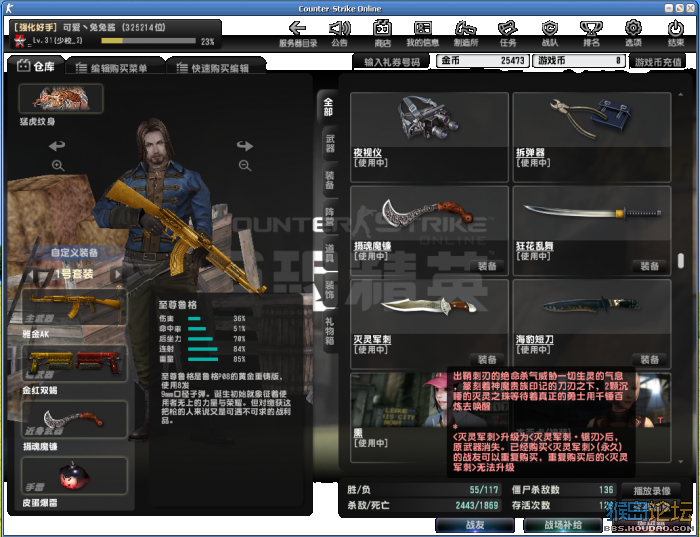Select the 灭灵军刺 dagger item card
The height and width of the screenshot is (537, 700).
[429, 324]
